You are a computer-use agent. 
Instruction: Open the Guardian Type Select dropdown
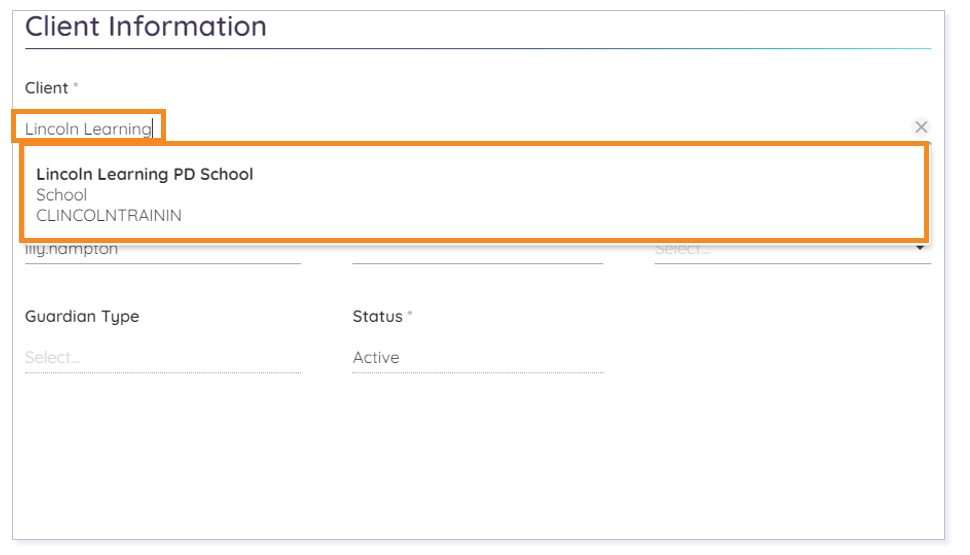[x=163, y=358]
